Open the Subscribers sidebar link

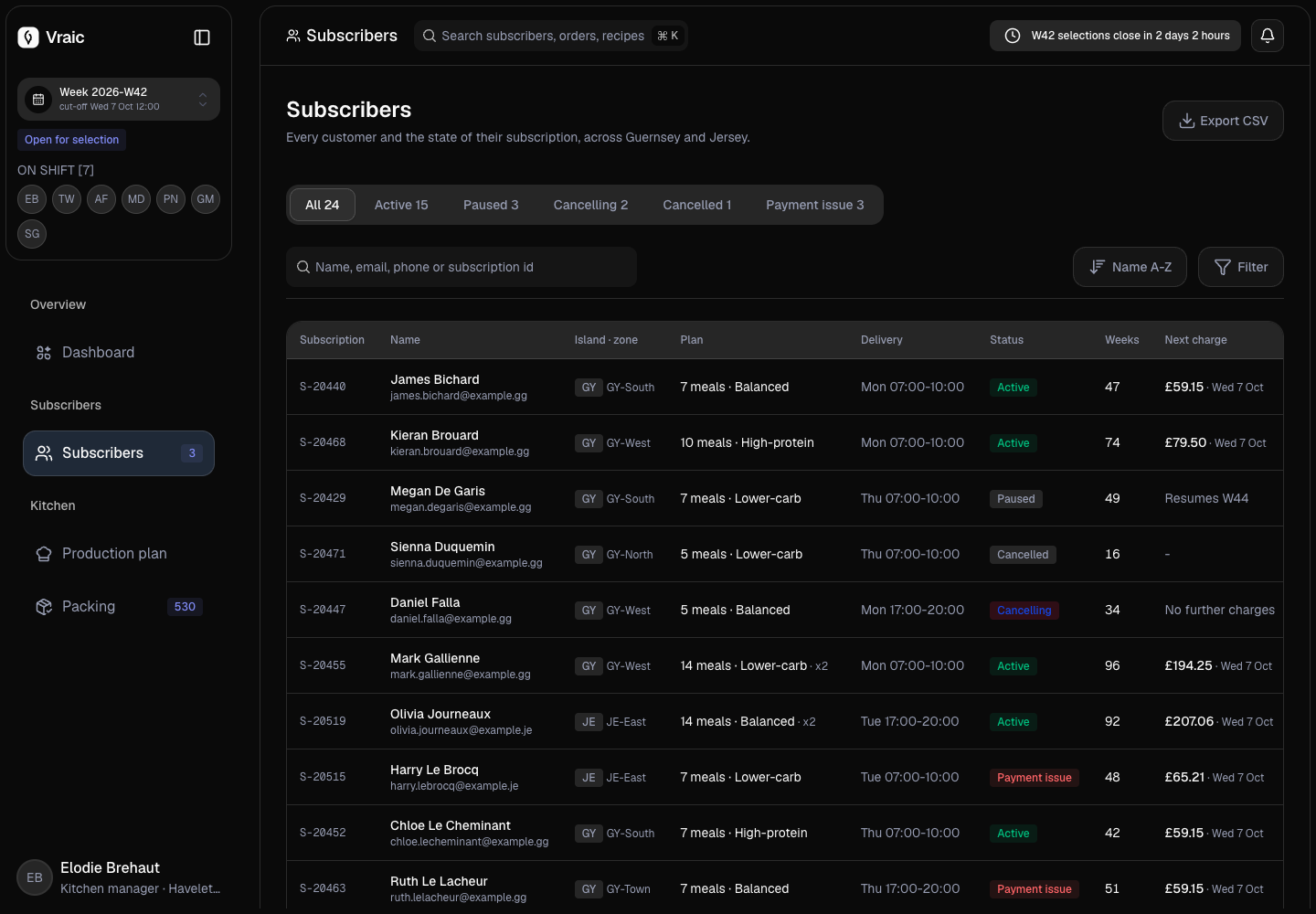coord(119,453)
